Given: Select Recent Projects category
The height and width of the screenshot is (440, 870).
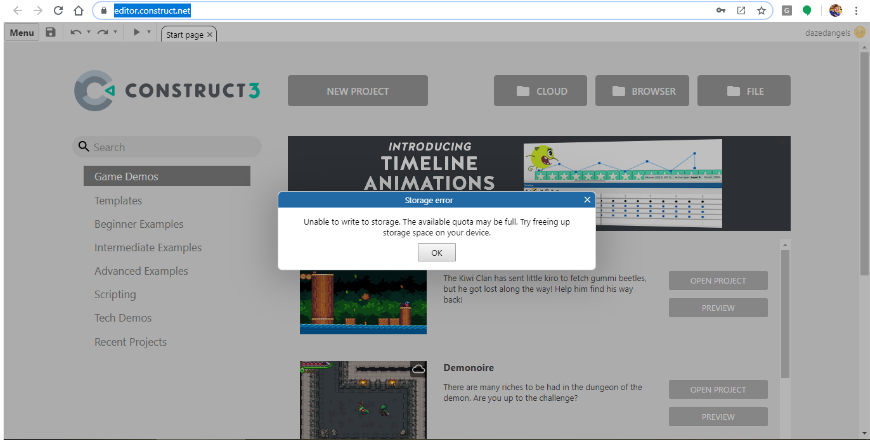Looking at the screenshot, I should click(x=130, y=342).
